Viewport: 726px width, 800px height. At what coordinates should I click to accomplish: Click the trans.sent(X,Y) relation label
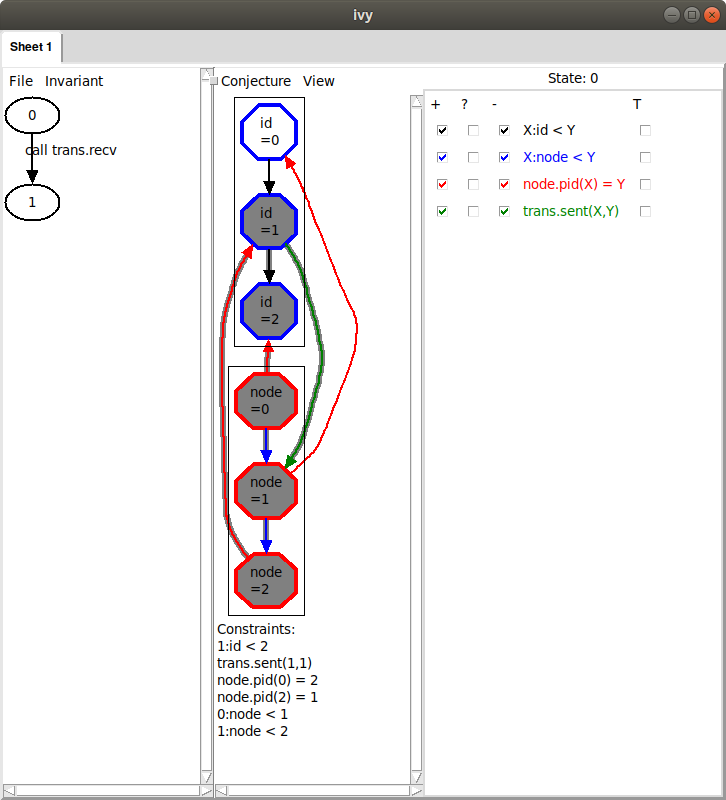[571, 211]
